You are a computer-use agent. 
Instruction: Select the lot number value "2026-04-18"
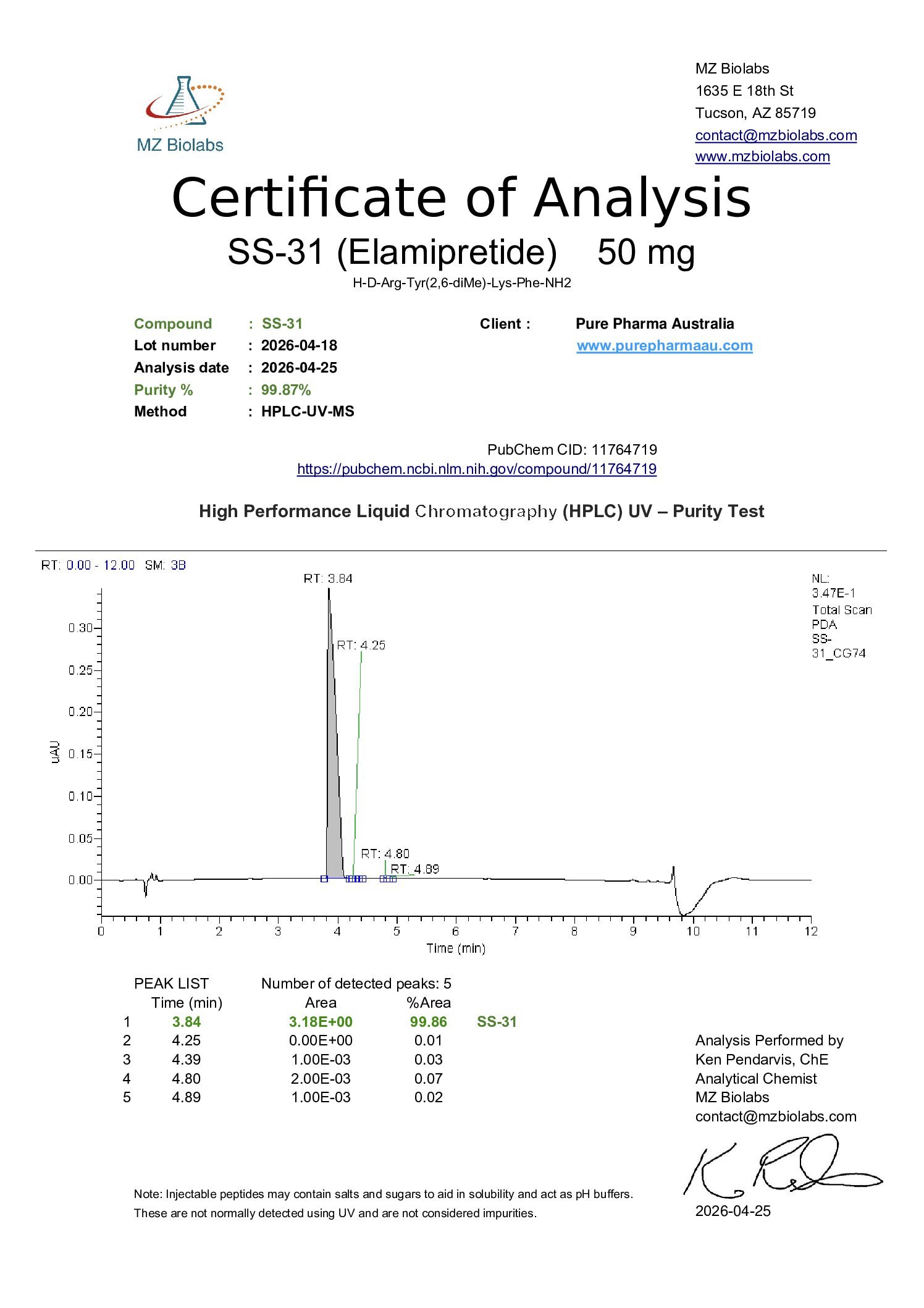click(299, 345)
